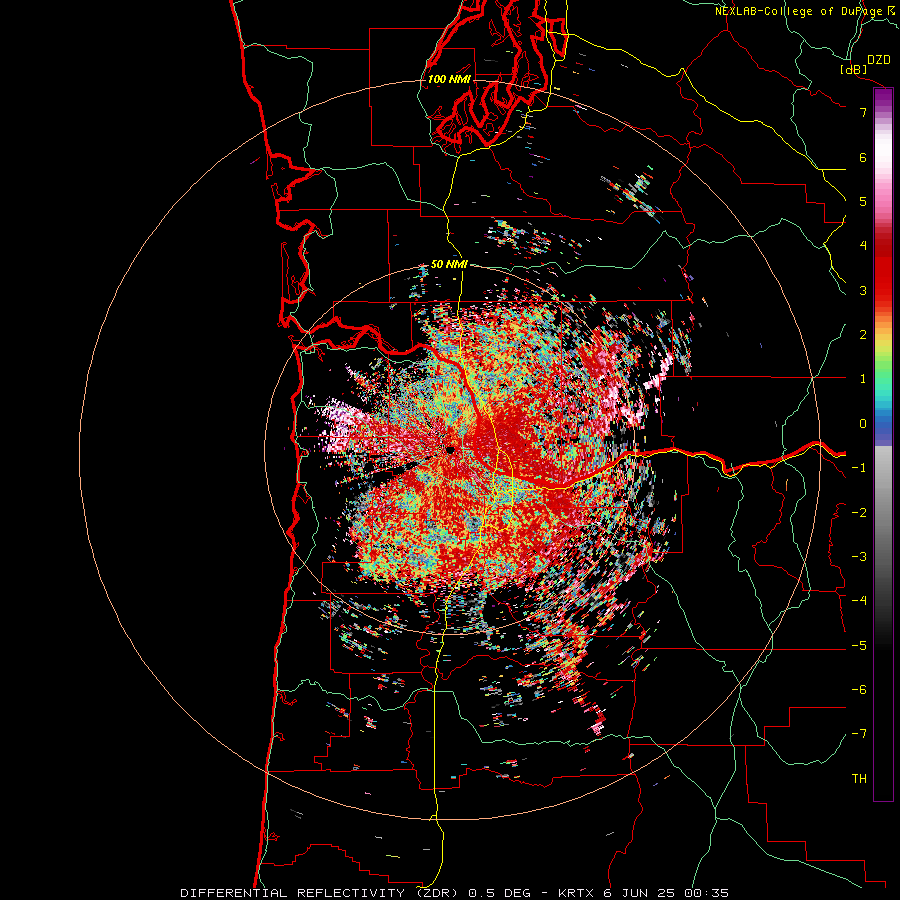The width and height of the screenshot is (900, 900).
Task: Click the -5 dB value on colorbar
Action: (859, 646)
